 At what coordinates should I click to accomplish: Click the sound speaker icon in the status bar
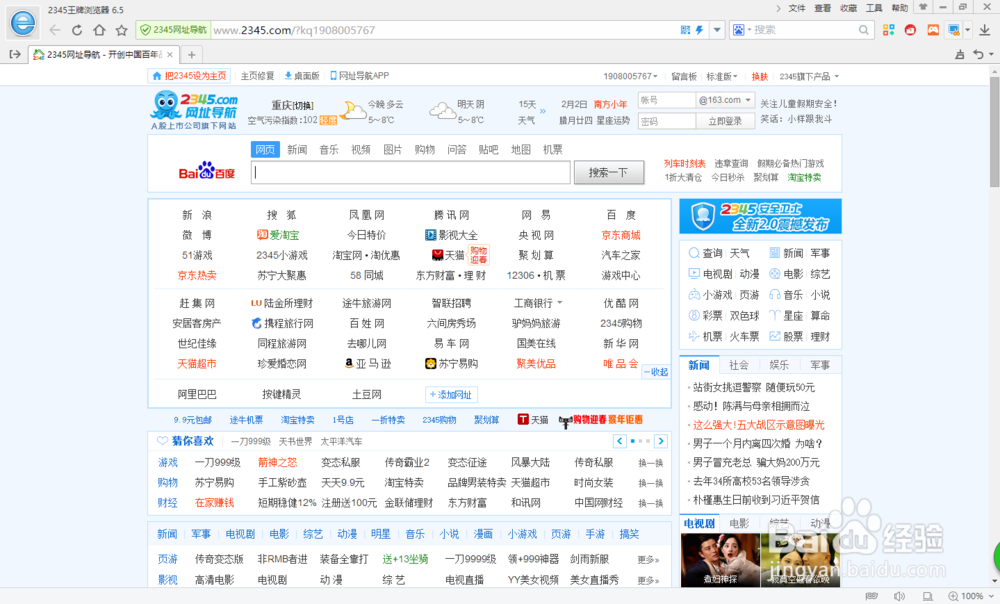(x=899, y=596)
